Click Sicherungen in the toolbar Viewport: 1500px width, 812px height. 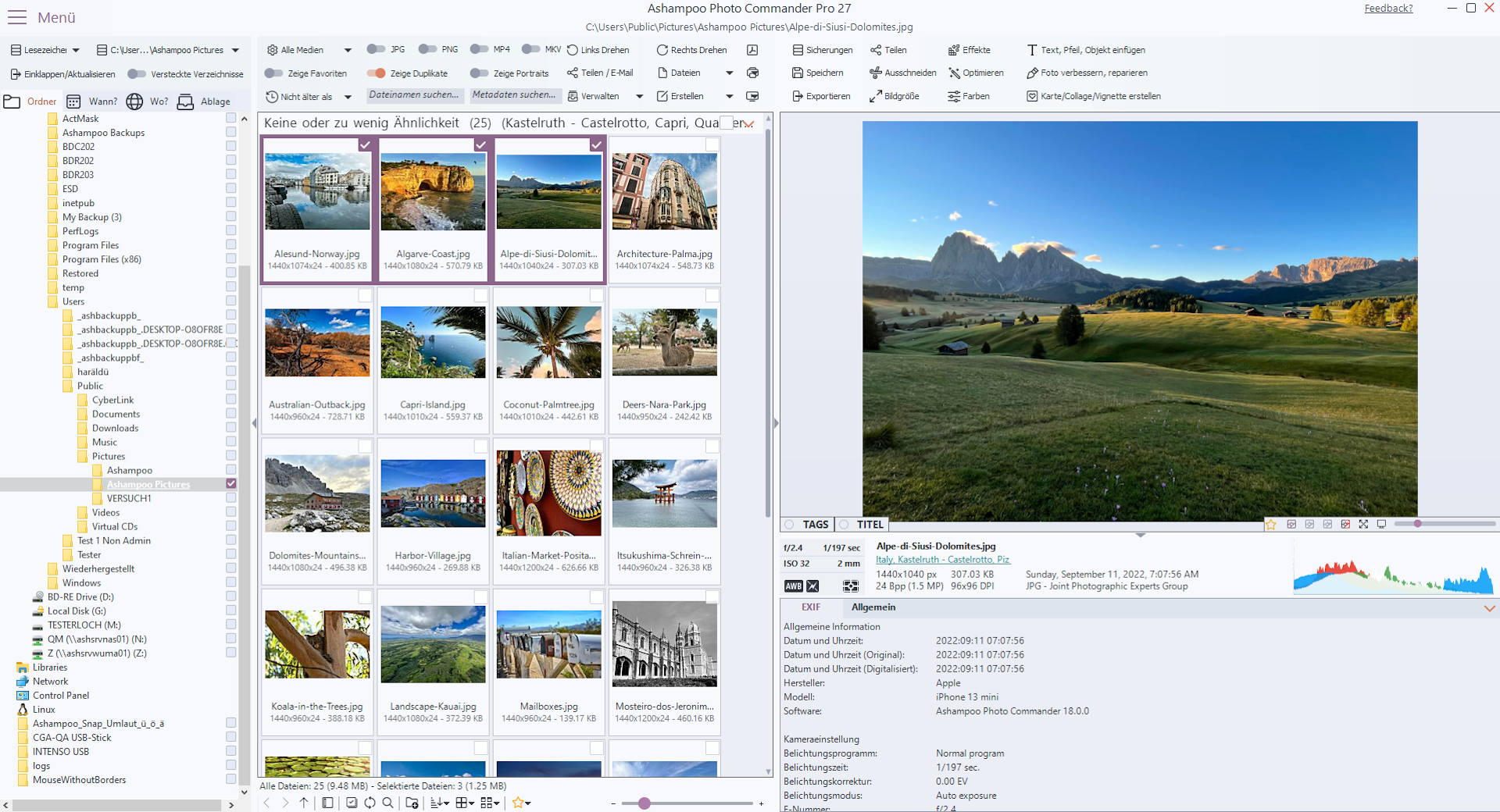(x=823, y=50)
